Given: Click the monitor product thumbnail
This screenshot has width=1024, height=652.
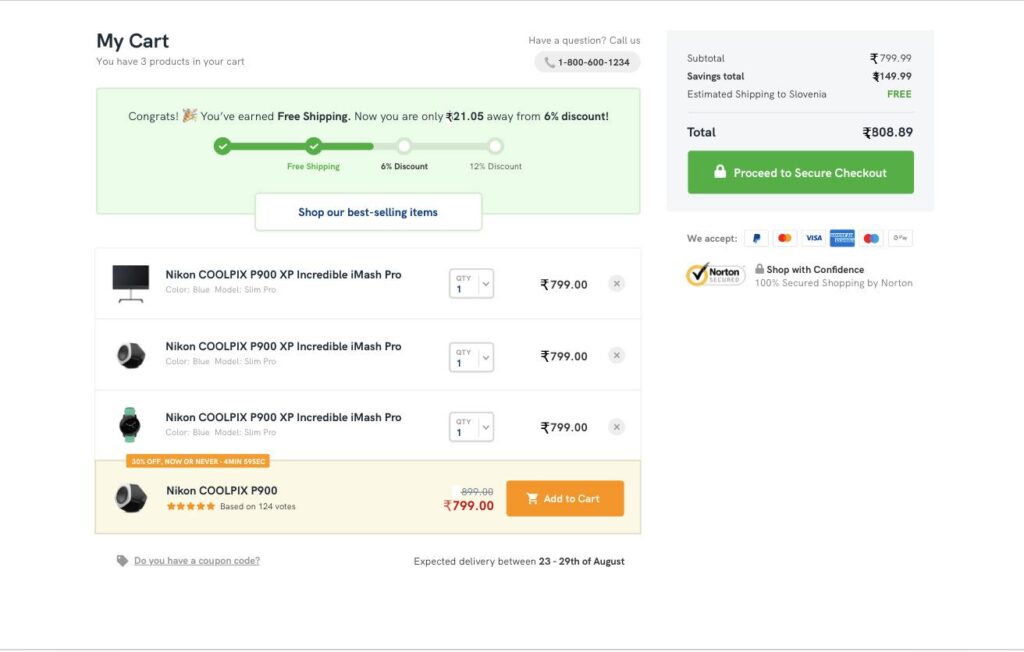Looking at the screenshot, I should [131, 283].
